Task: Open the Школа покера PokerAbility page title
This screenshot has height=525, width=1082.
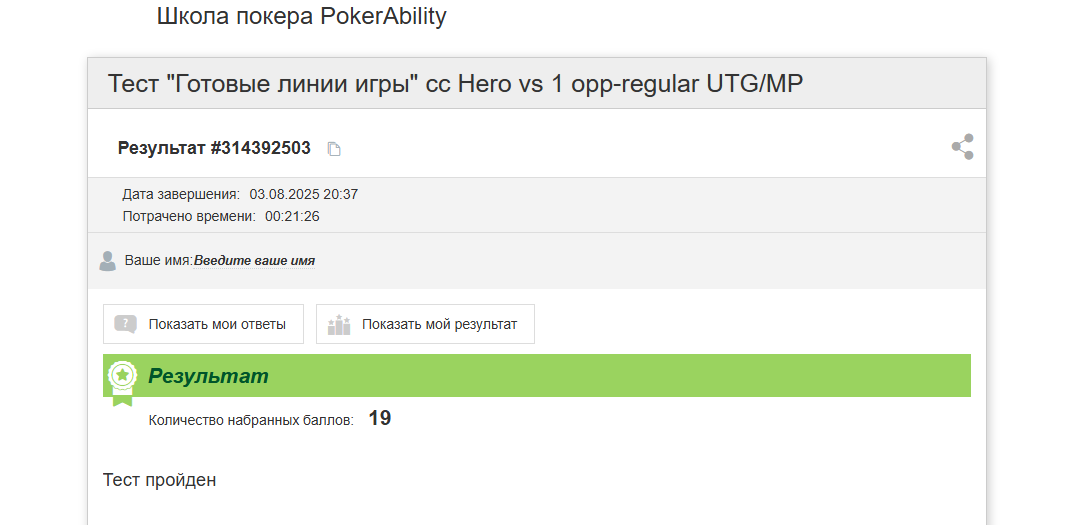Action: pyautogui.click(x=302, y=16)
